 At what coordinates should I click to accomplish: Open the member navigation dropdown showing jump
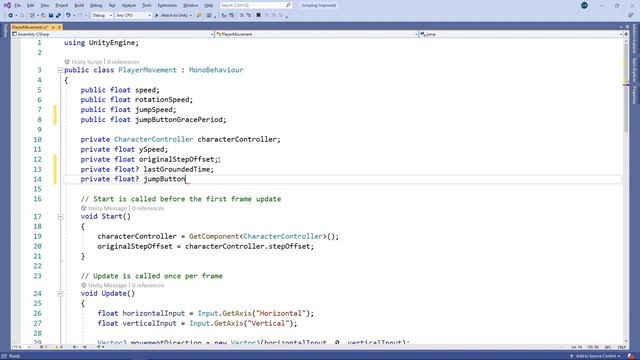click(x=521, y=34)
